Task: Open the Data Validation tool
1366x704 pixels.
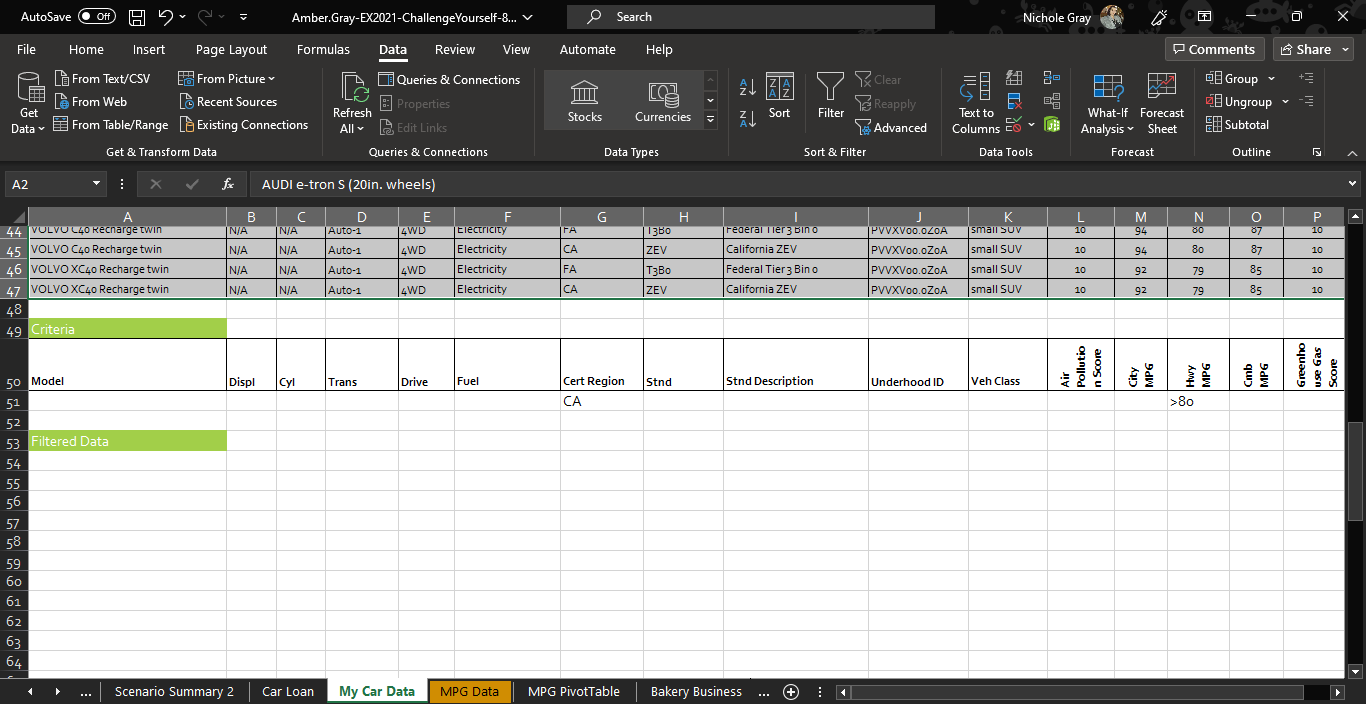Action: pos(1014,122)
